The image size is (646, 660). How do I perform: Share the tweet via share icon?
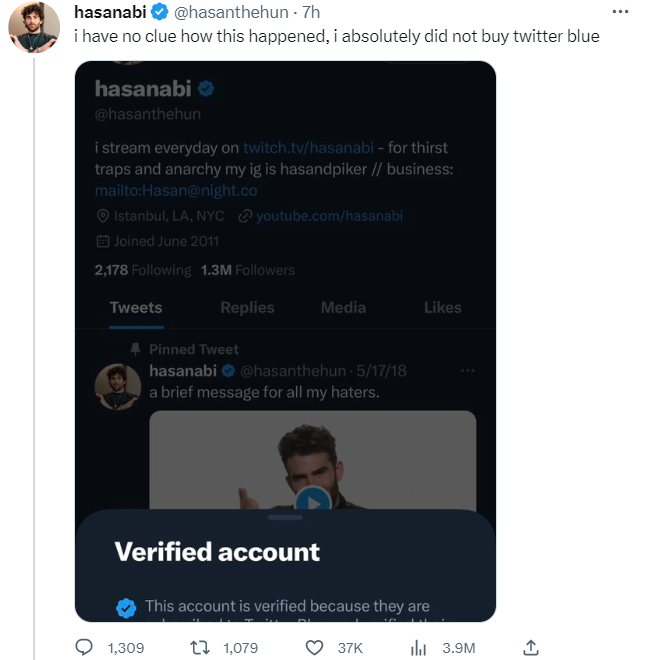tap(531, 648)
